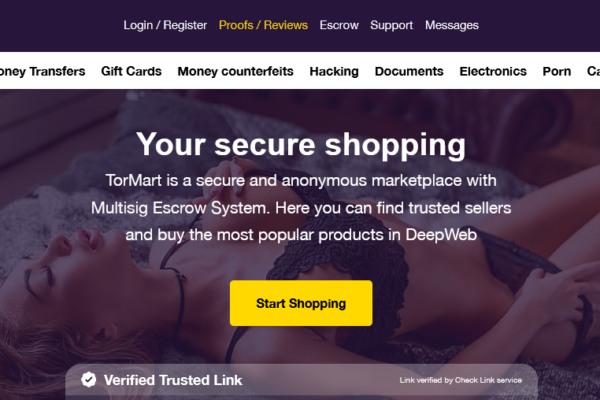Viewport: 600px width, 400px height.
Task: Click the verified checkmark badge icon
Action: tap(89, 380)
